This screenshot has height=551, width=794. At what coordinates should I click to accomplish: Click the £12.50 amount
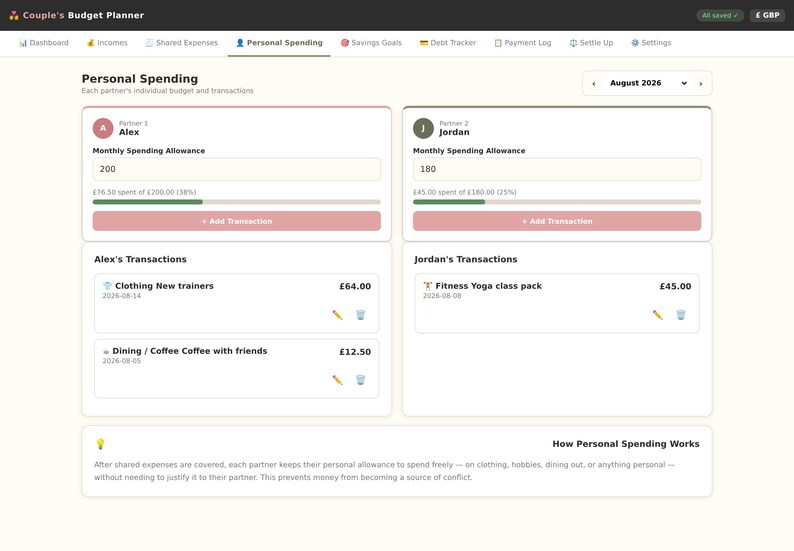click(x=355, y=351)
